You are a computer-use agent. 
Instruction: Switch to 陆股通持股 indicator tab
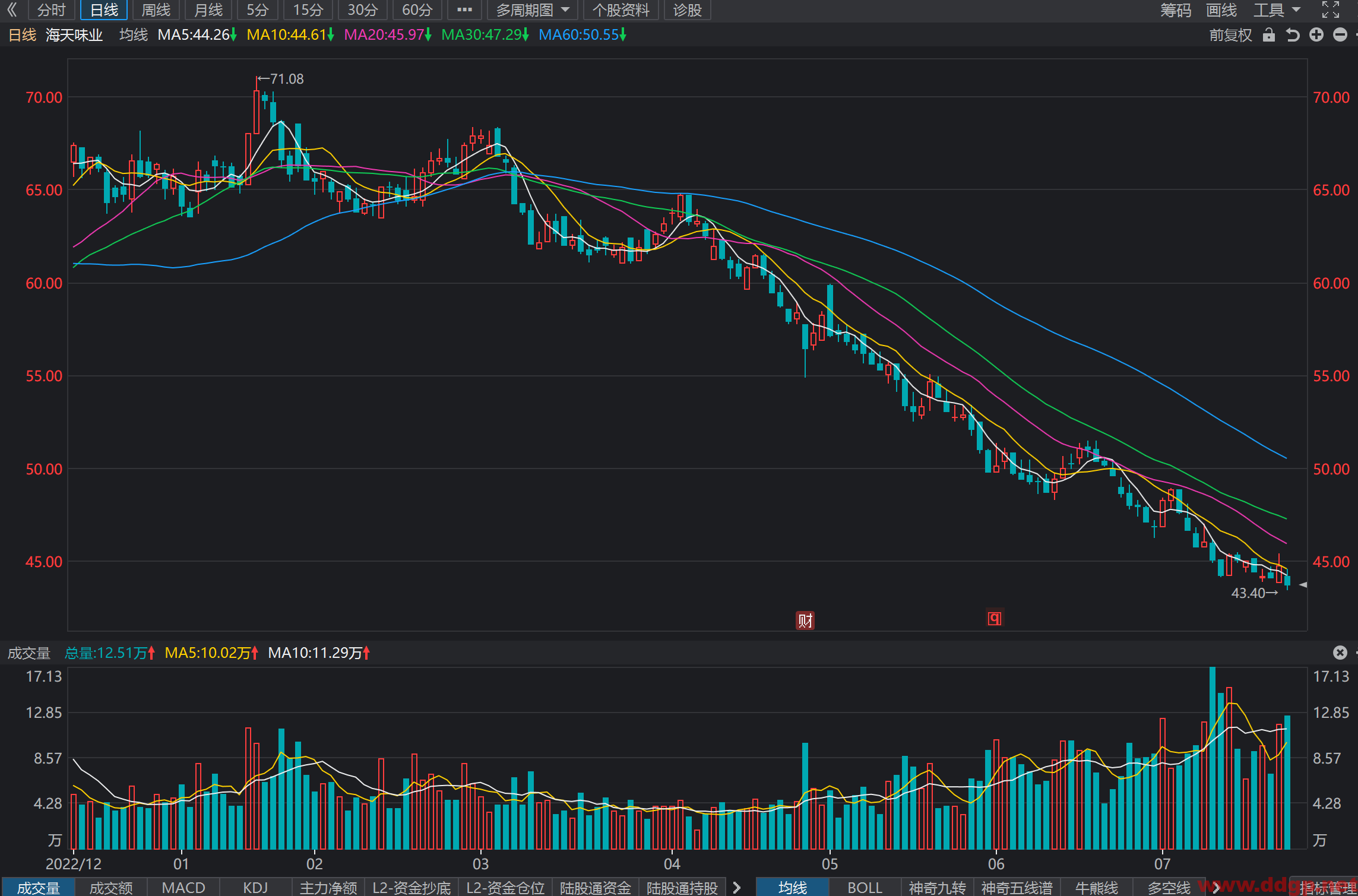682,887
